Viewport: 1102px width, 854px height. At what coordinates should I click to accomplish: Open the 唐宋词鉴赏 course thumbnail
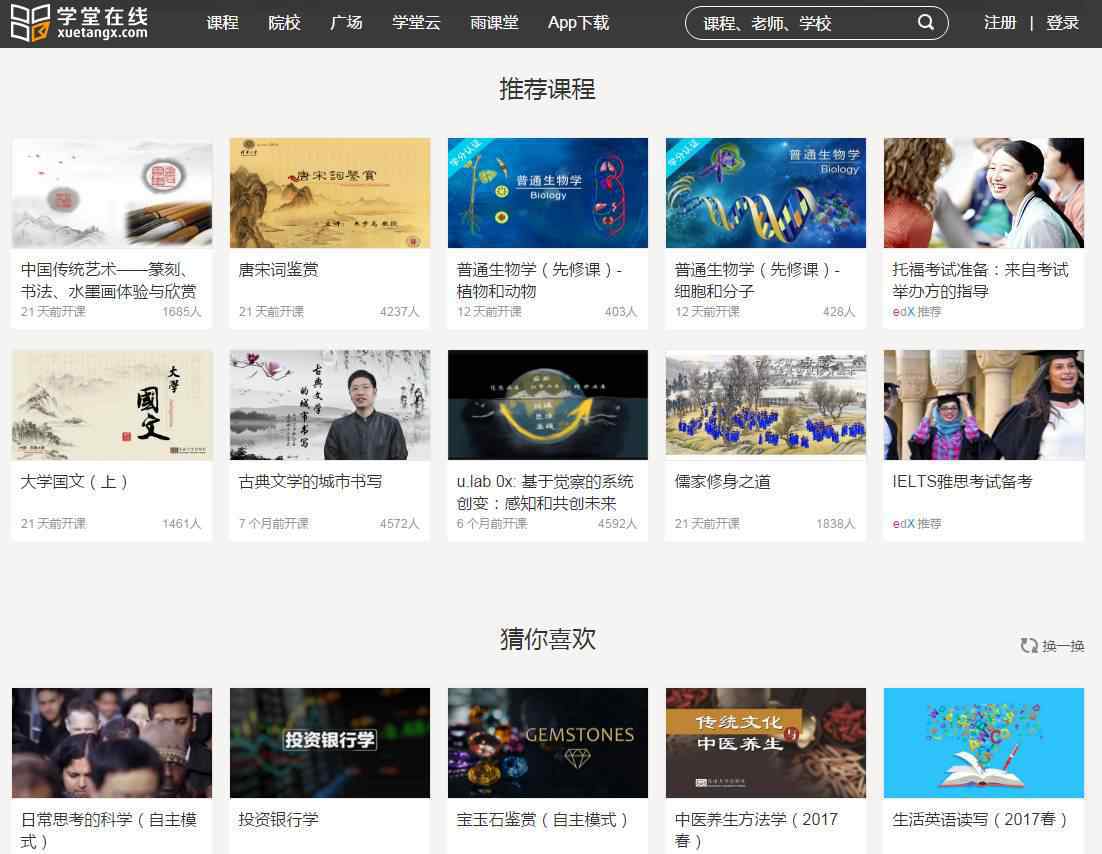pos(330,193)
